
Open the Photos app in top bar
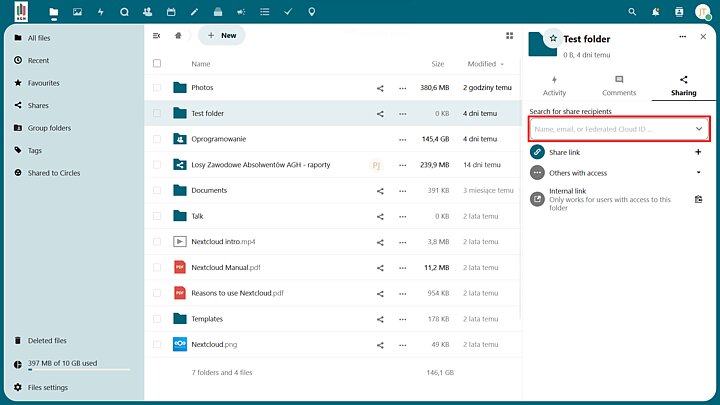(76, 12)
